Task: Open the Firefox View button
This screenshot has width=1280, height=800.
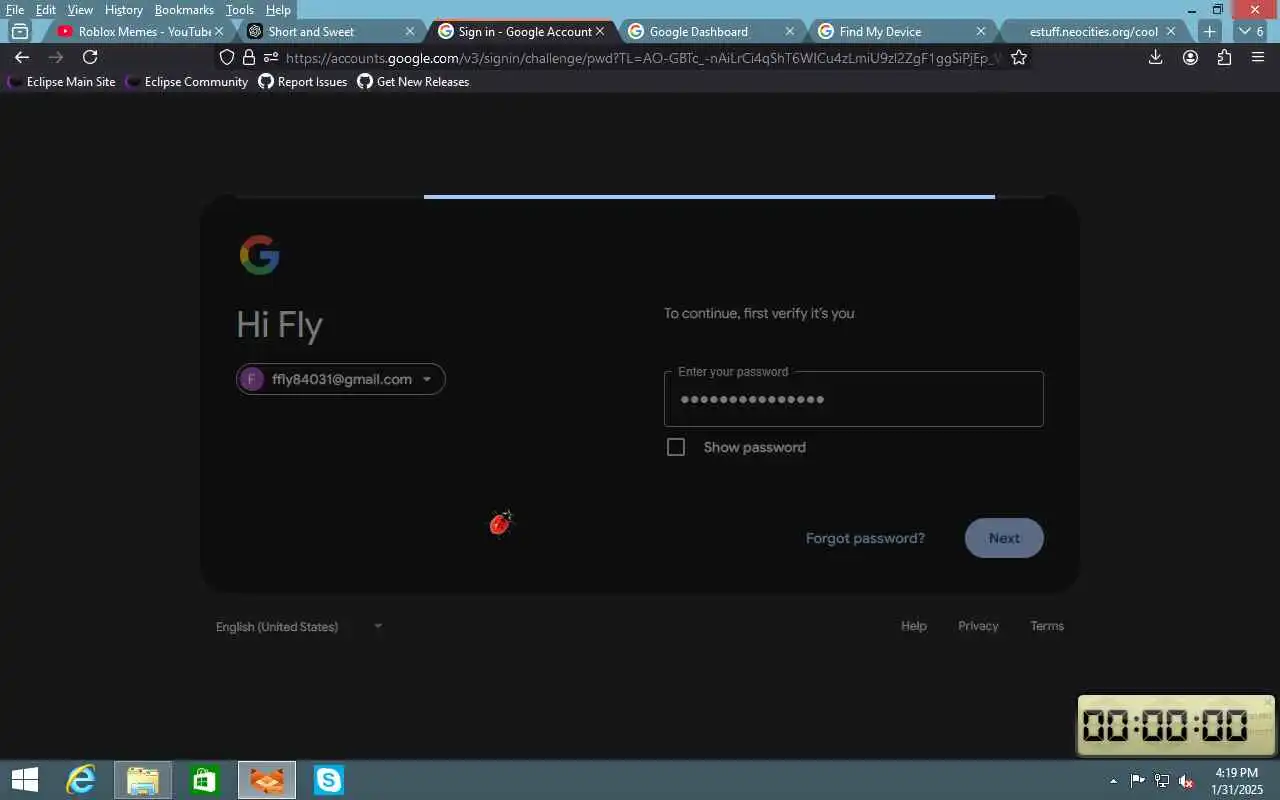Action: 19,31
